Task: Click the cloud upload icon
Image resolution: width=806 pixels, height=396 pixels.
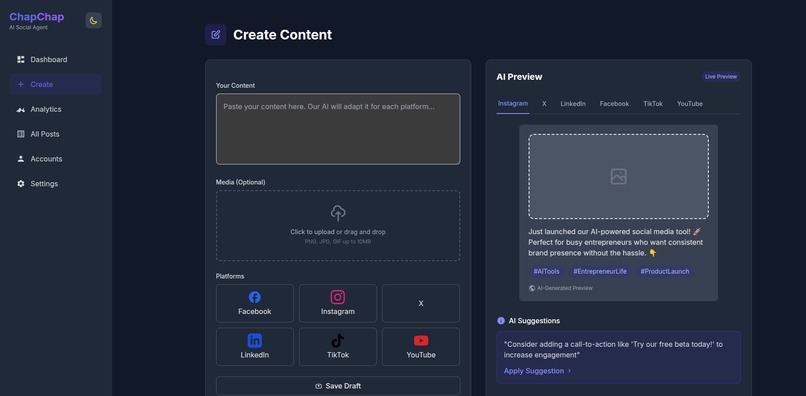Action: pyautogui.click(x=338, y=213)
